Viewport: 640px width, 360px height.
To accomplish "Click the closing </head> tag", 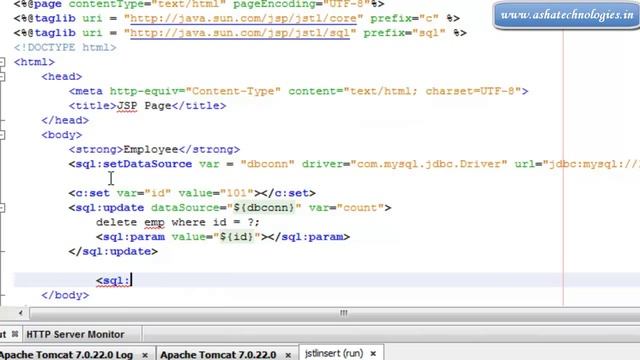I will pos(65,120).
